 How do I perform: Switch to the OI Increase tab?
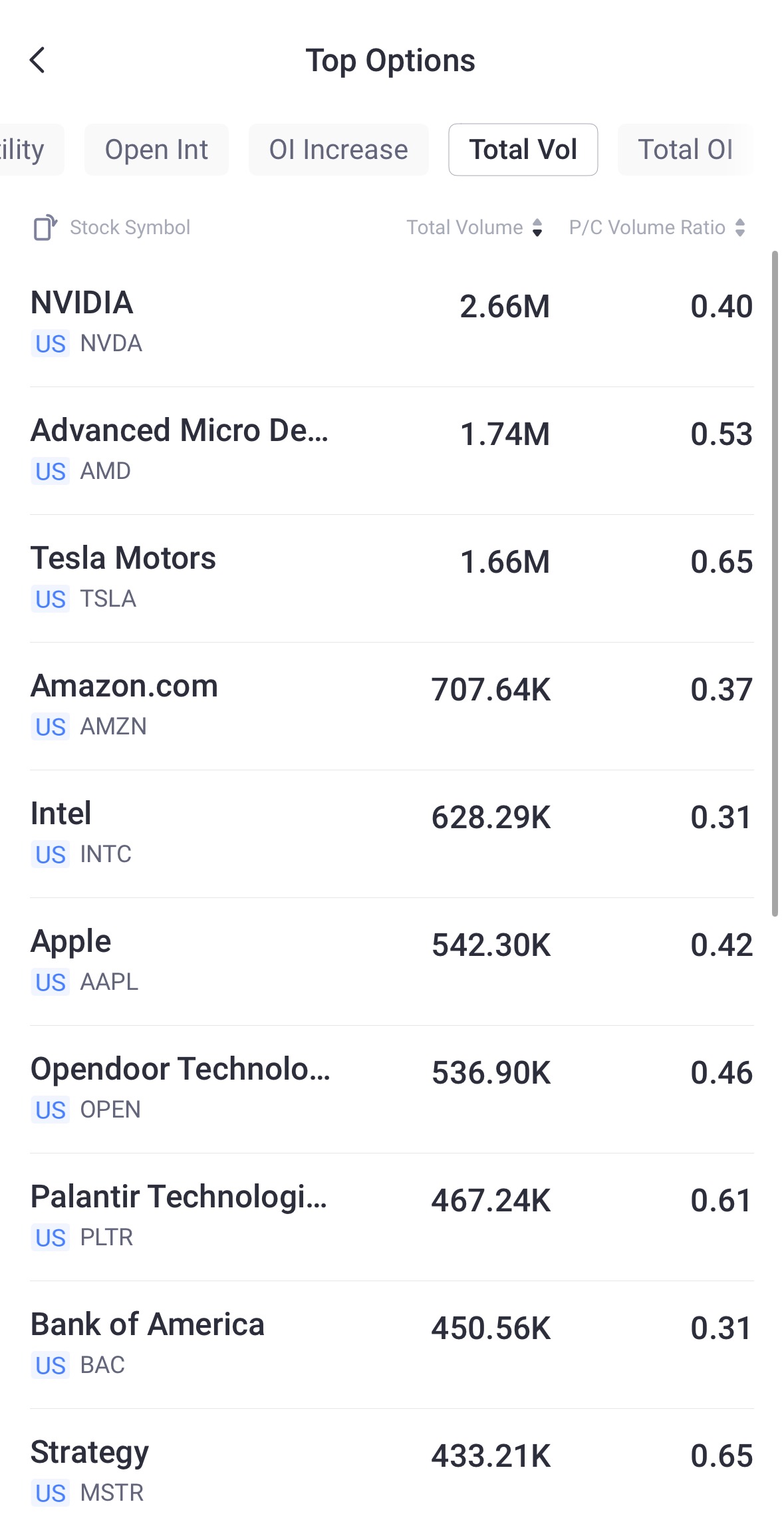[x=338, y=150]
